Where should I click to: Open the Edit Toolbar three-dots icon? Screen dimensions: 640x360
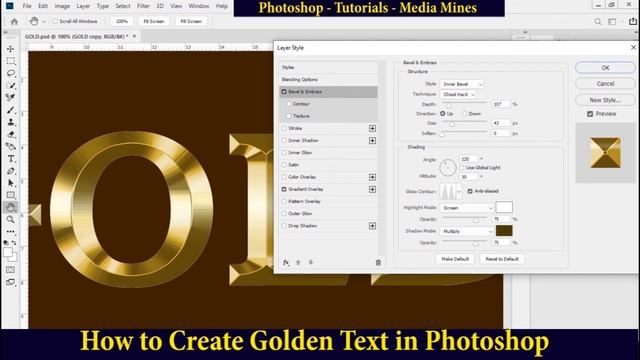click(11, 232)
